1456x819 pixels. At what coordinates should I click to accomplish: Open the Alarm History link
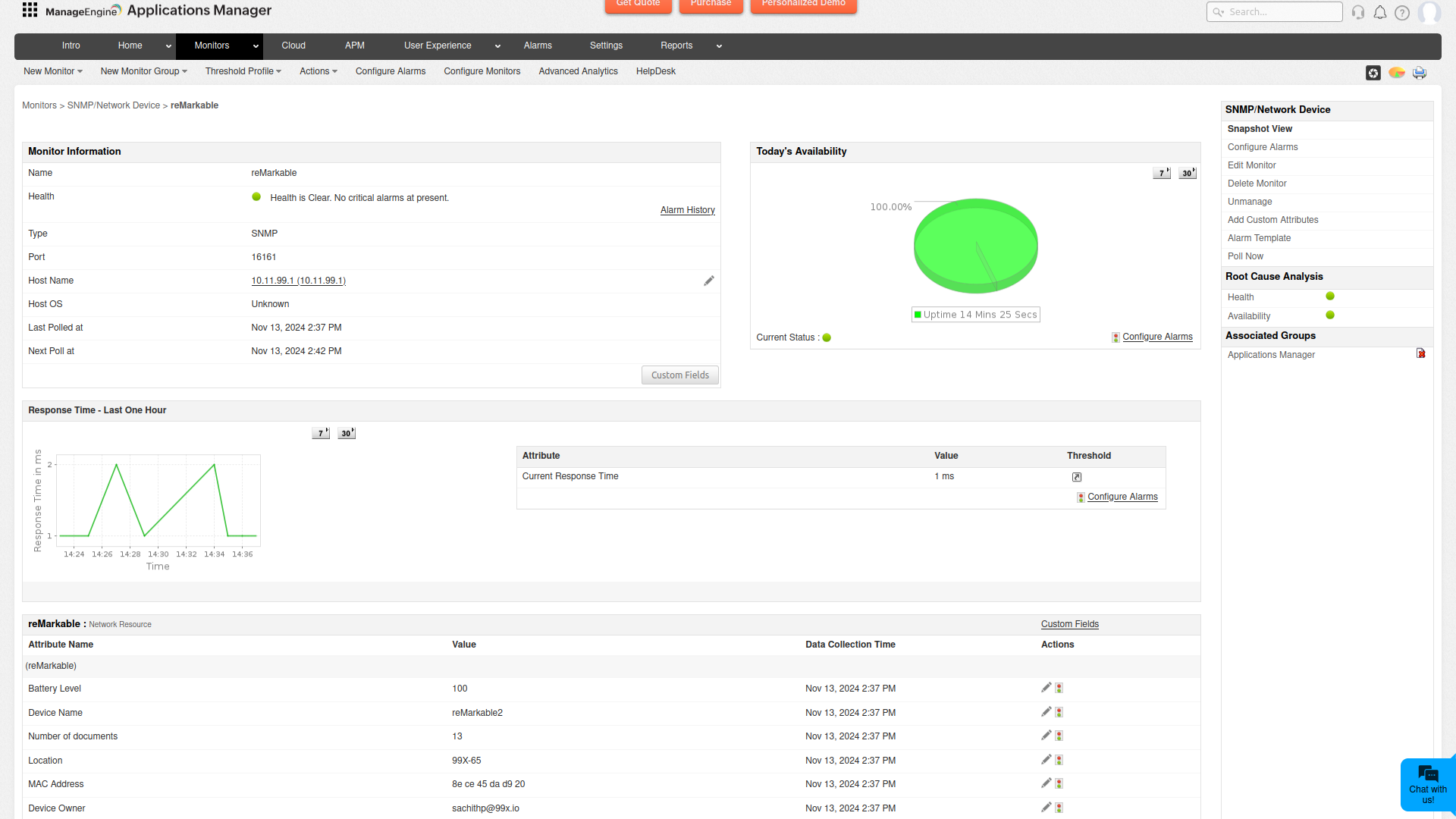(x=687, y=210)
